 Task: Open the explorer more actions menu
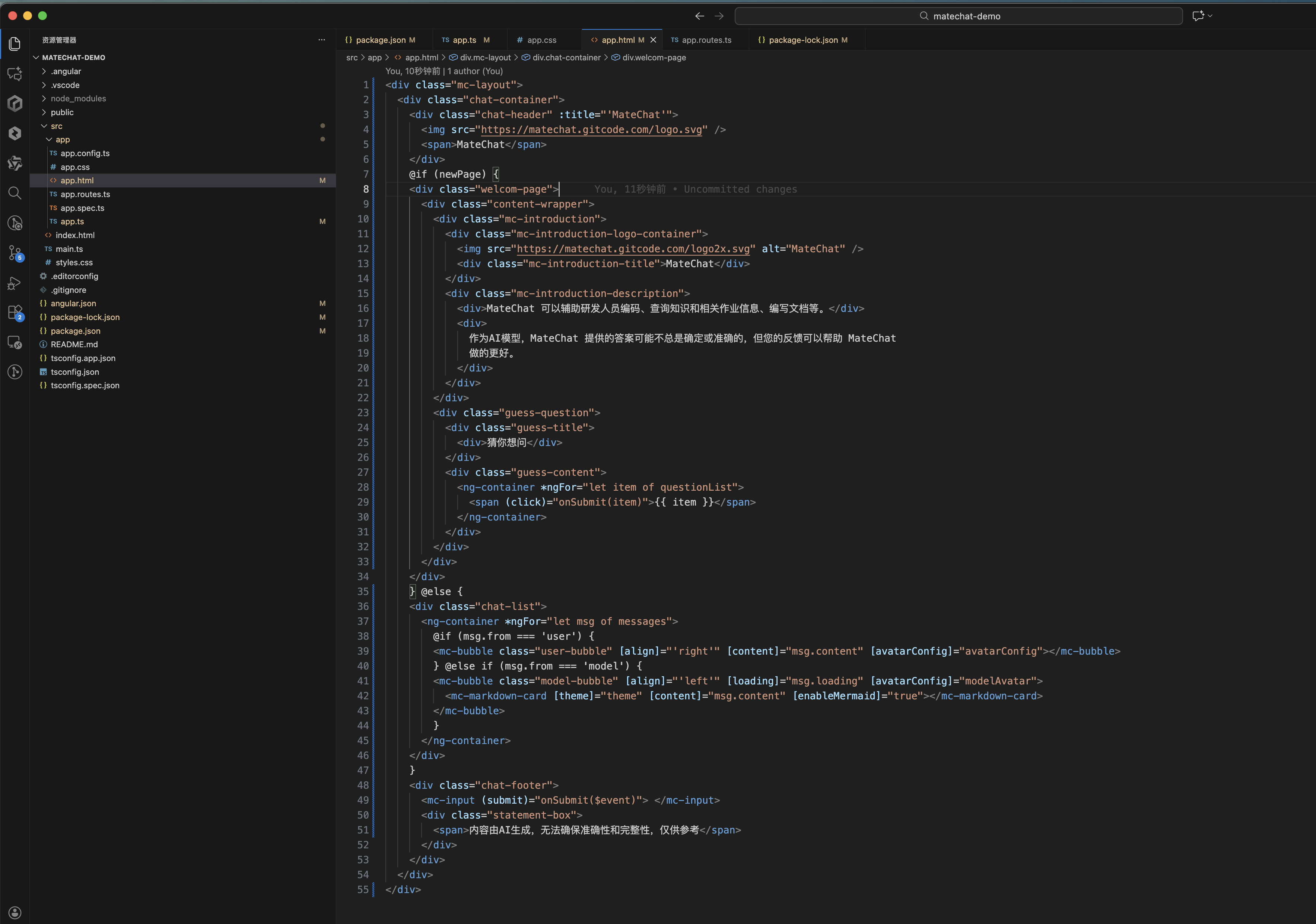click(x=321, y=40)
